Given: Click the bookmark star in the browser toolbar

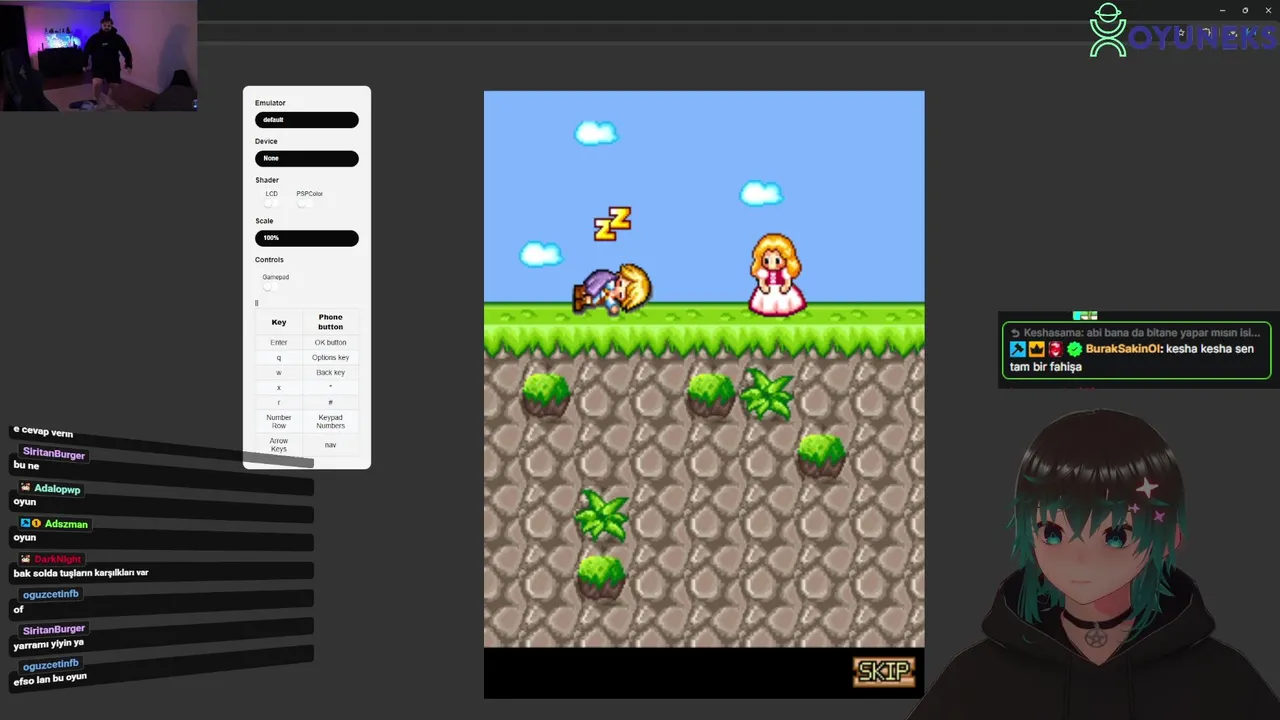Looking at the screenshot, I should point(1181,33).
